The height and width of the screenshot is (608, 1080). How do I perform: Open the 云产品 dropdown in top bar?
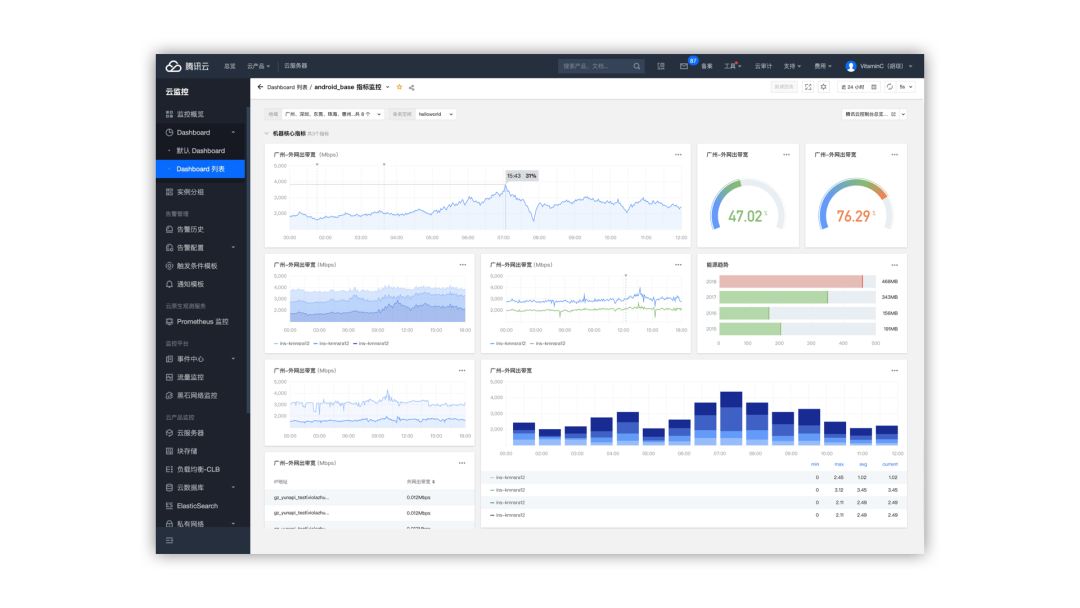258,66
